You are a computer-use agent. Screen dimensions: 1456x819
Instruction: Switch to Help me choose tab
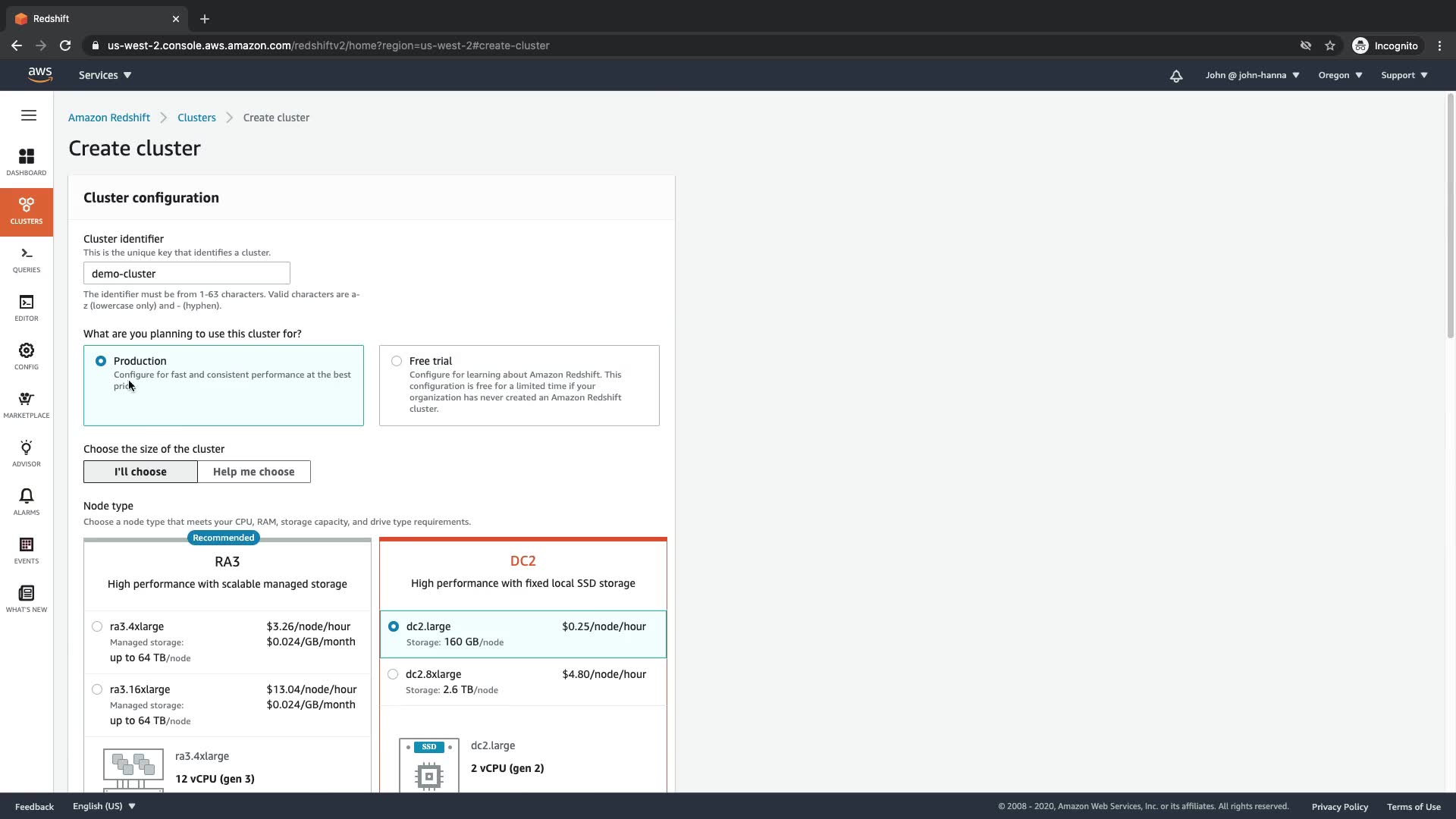253,472
